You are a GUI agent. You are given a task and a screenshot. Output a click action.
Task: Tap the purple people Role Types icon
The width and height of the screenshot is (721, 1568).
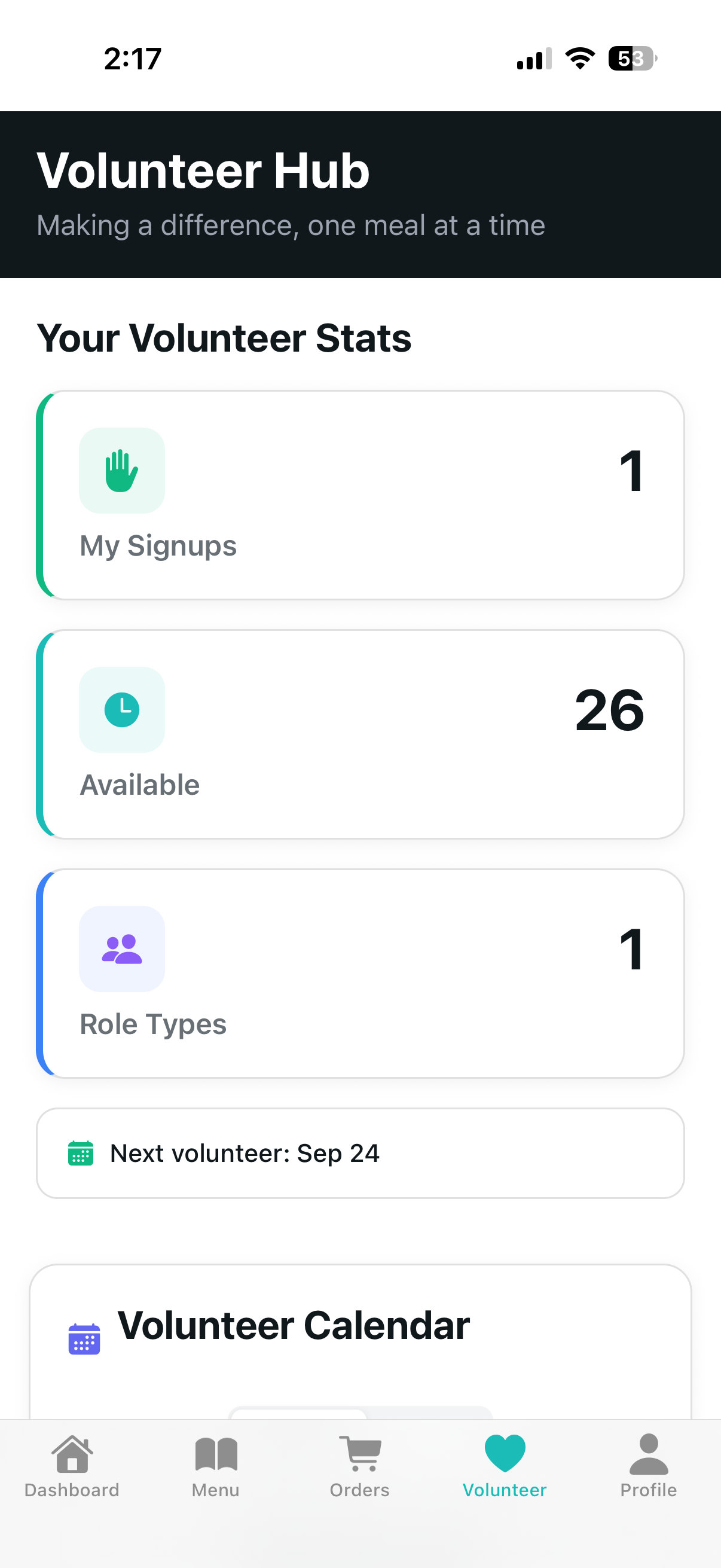(122, 949)
